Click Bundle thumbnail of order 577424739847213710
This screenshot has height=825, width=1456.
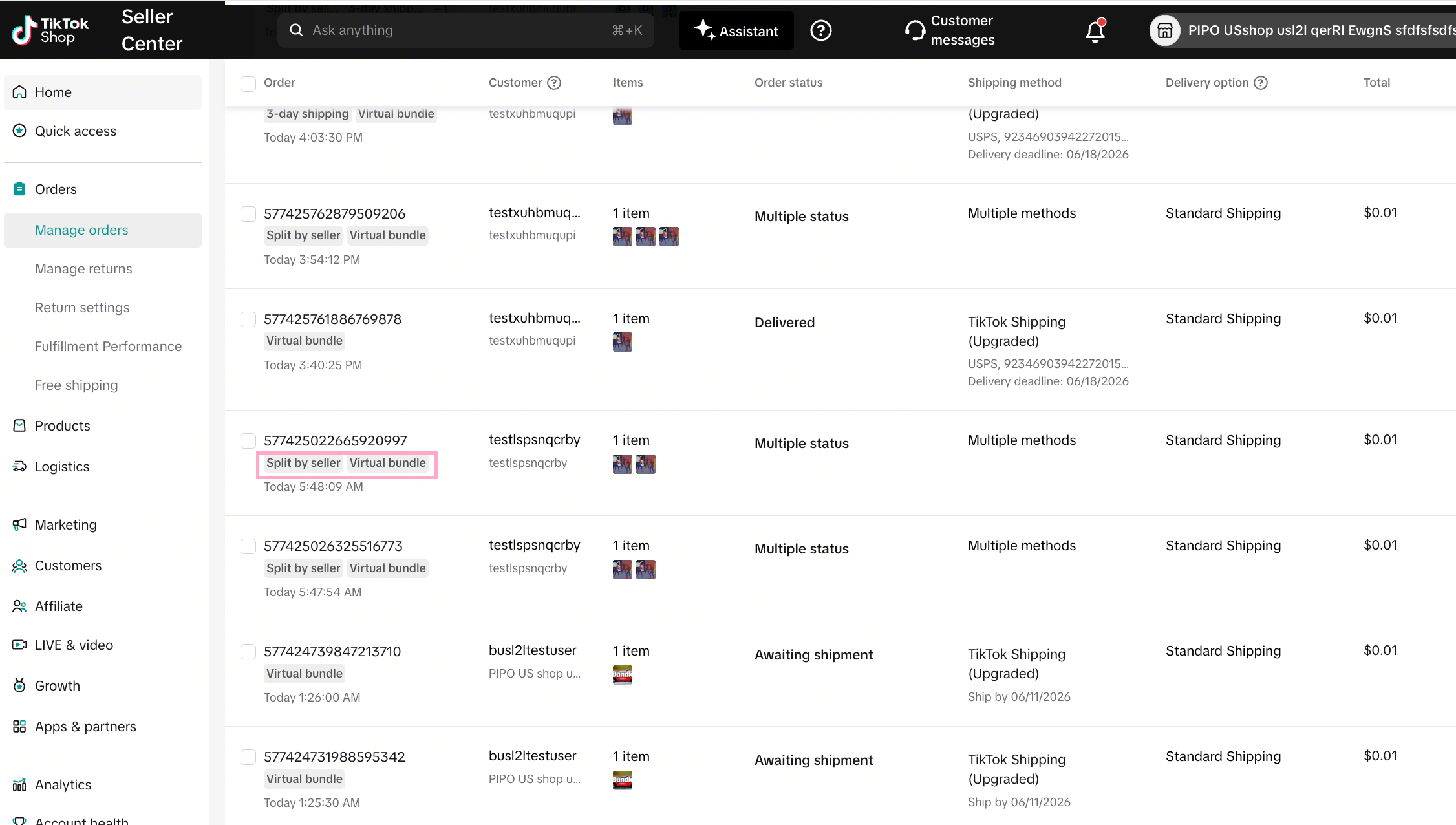623,674
